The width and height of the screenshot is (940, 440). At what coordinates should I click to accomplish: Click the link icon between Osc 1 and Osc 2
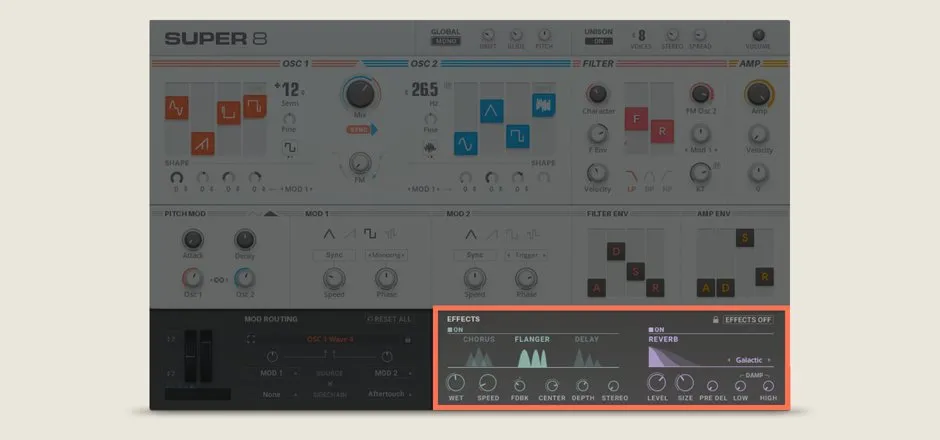[x=218, y=280]
